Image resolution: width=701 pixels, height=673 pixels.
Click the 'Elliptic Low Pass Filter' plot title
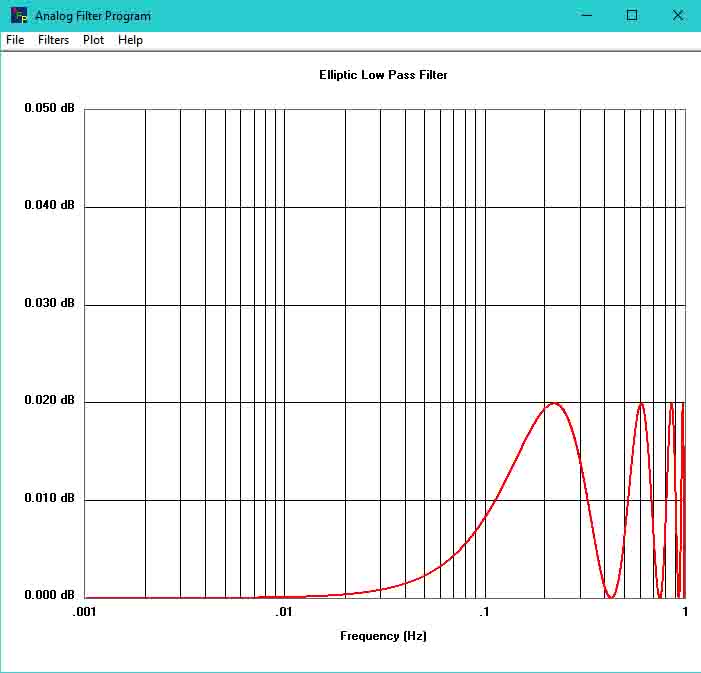pyautogui.click(x=383, y=75)
